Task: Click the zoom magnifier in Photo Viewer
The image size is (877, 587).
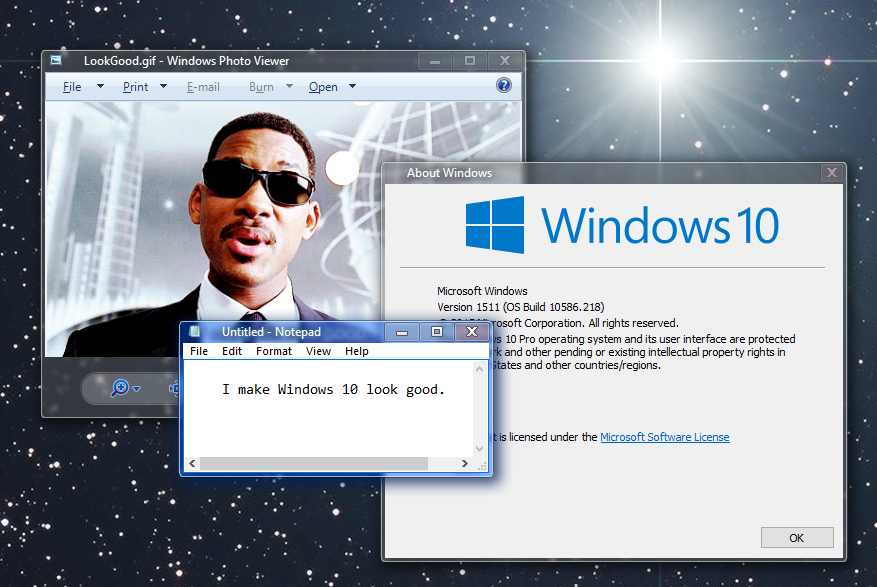Action: point(120,387)
